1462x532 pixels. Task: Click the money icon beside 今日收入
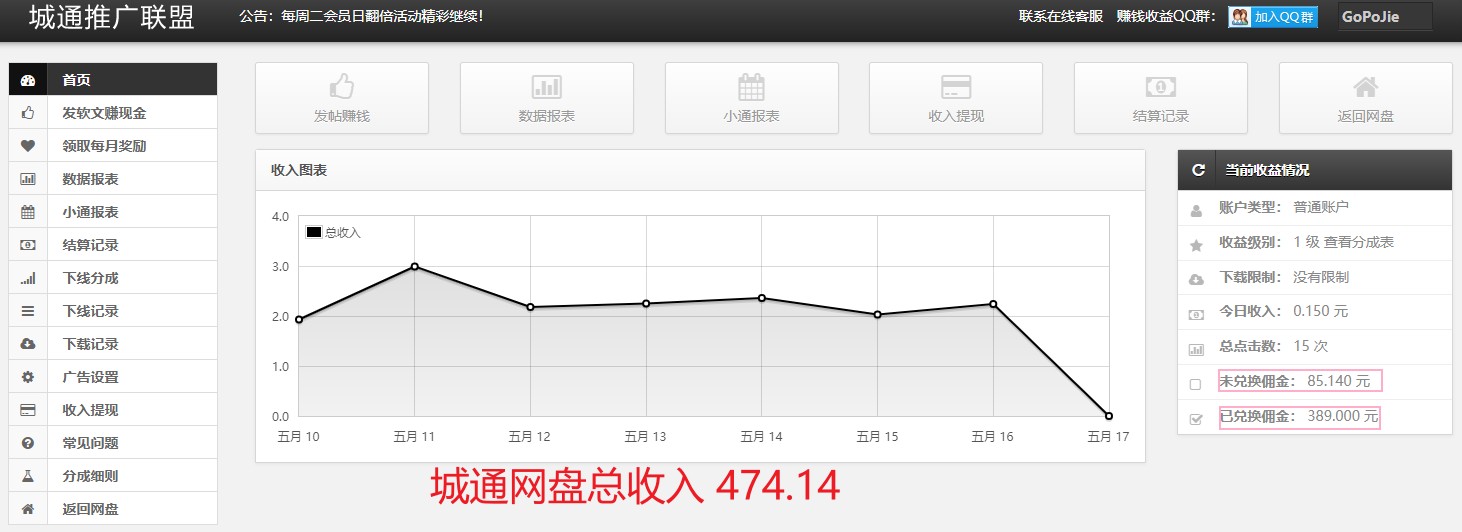(x=1196, y=315)
